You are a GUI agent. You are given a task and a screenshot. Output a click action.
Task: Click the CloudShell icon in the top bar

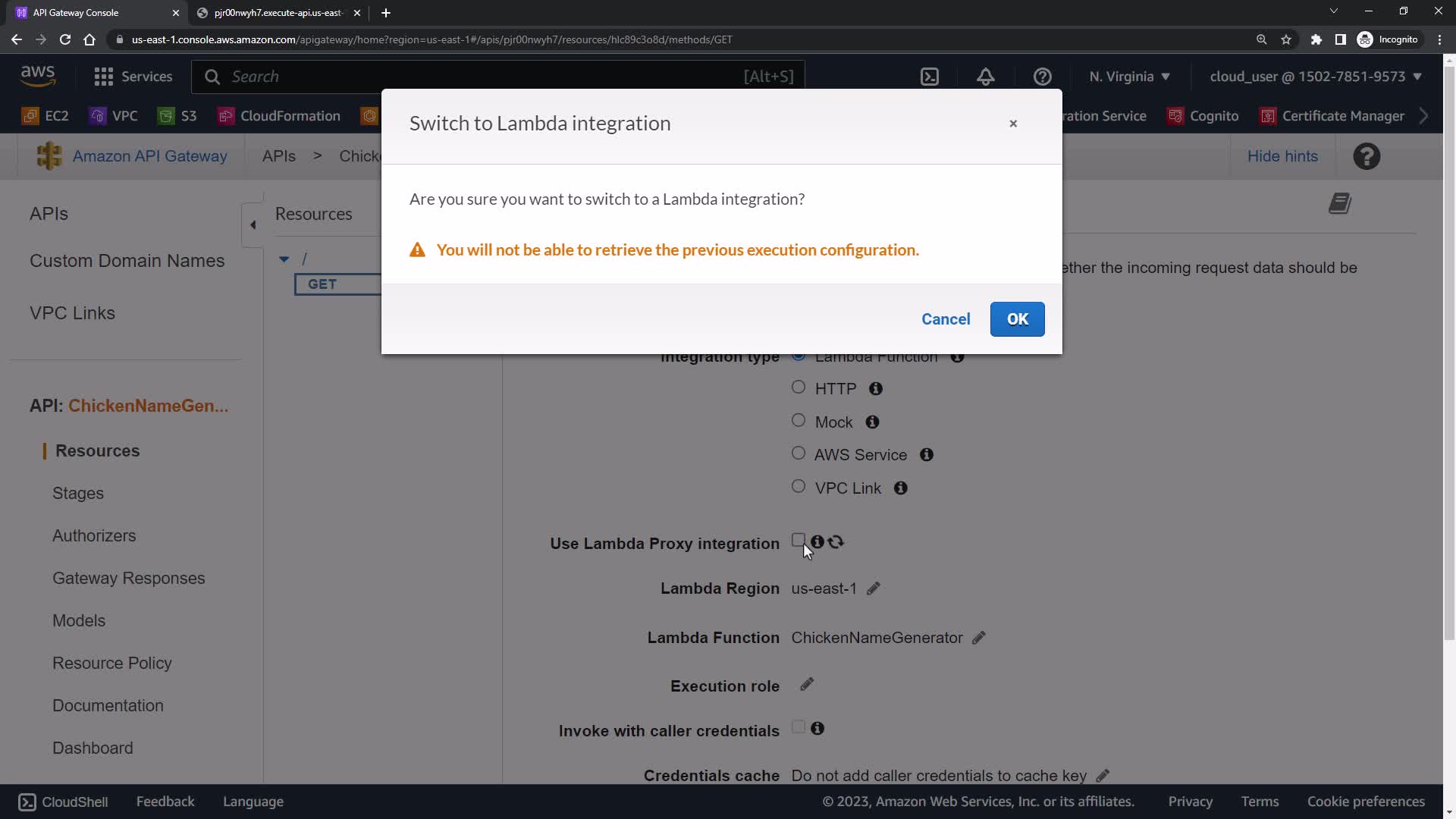pyautogui.click(x=930, y=77)
